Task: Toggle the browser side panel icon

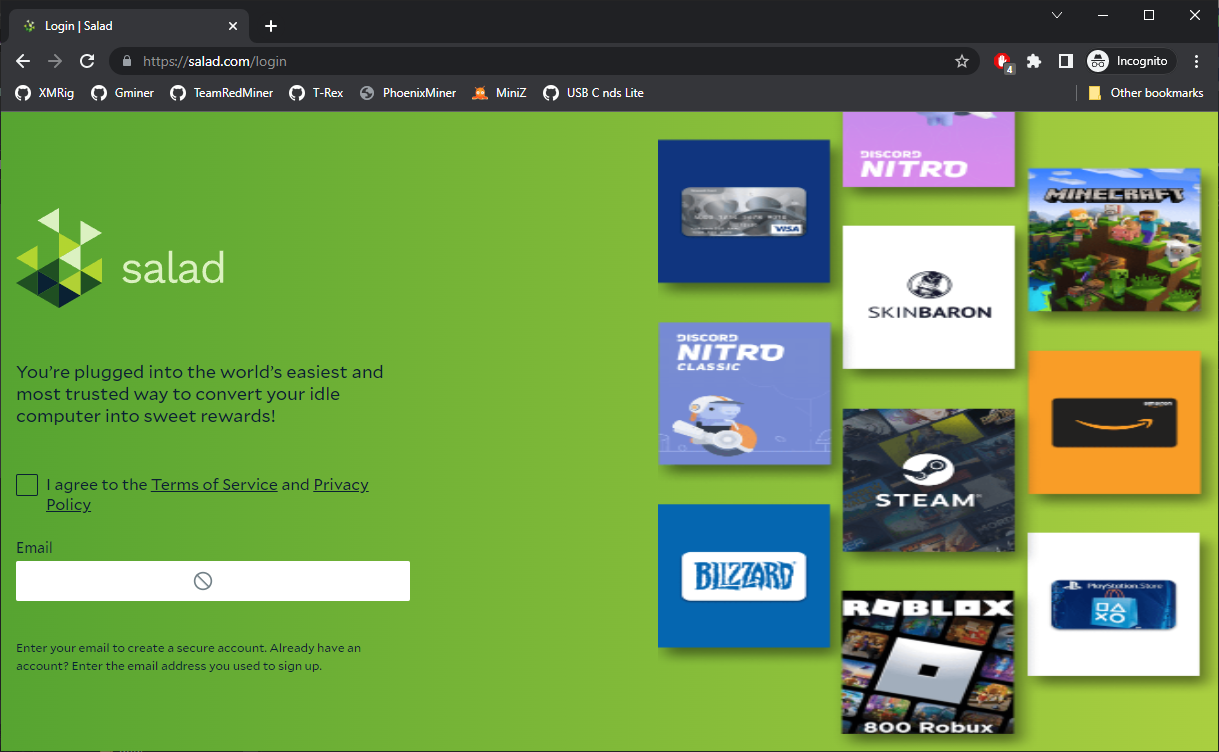Action: point(1066,61)
